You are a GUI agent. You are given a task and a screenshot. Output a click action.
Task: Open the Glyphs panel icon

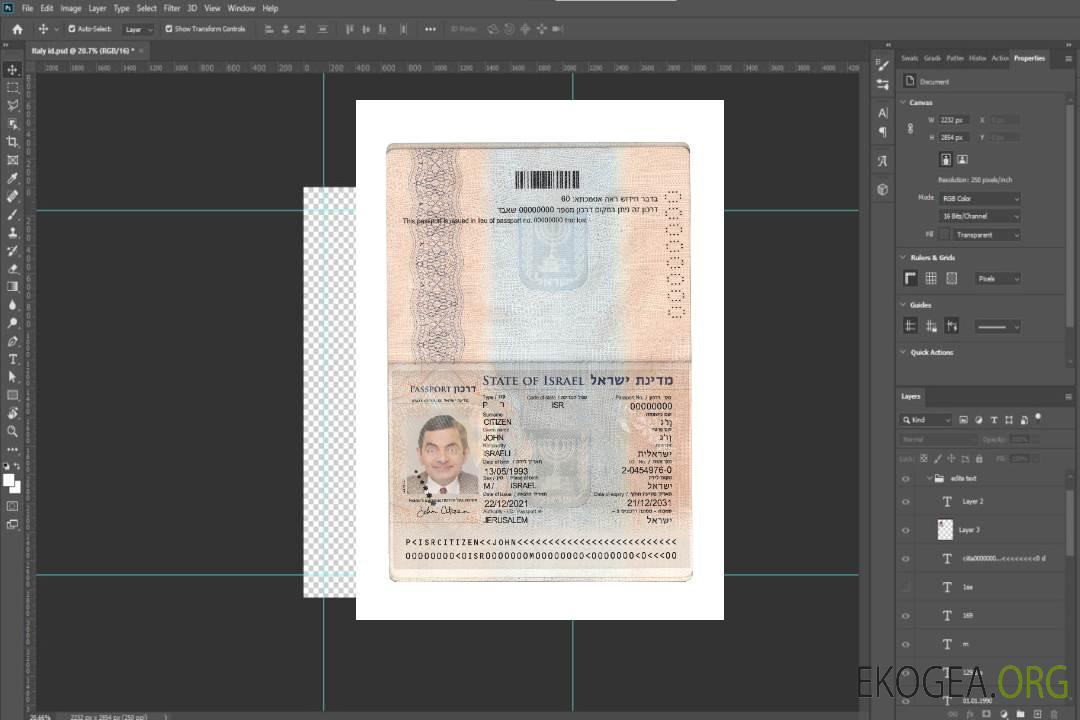coord(883,161)
